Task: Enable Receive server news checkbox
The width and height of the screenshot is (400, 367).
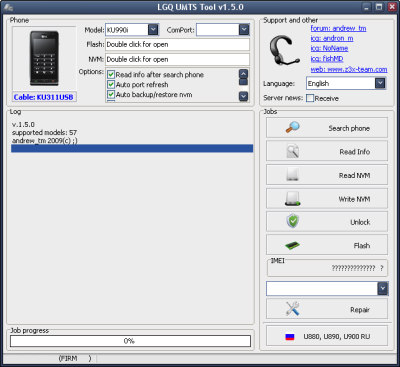Action: [310, 98]
